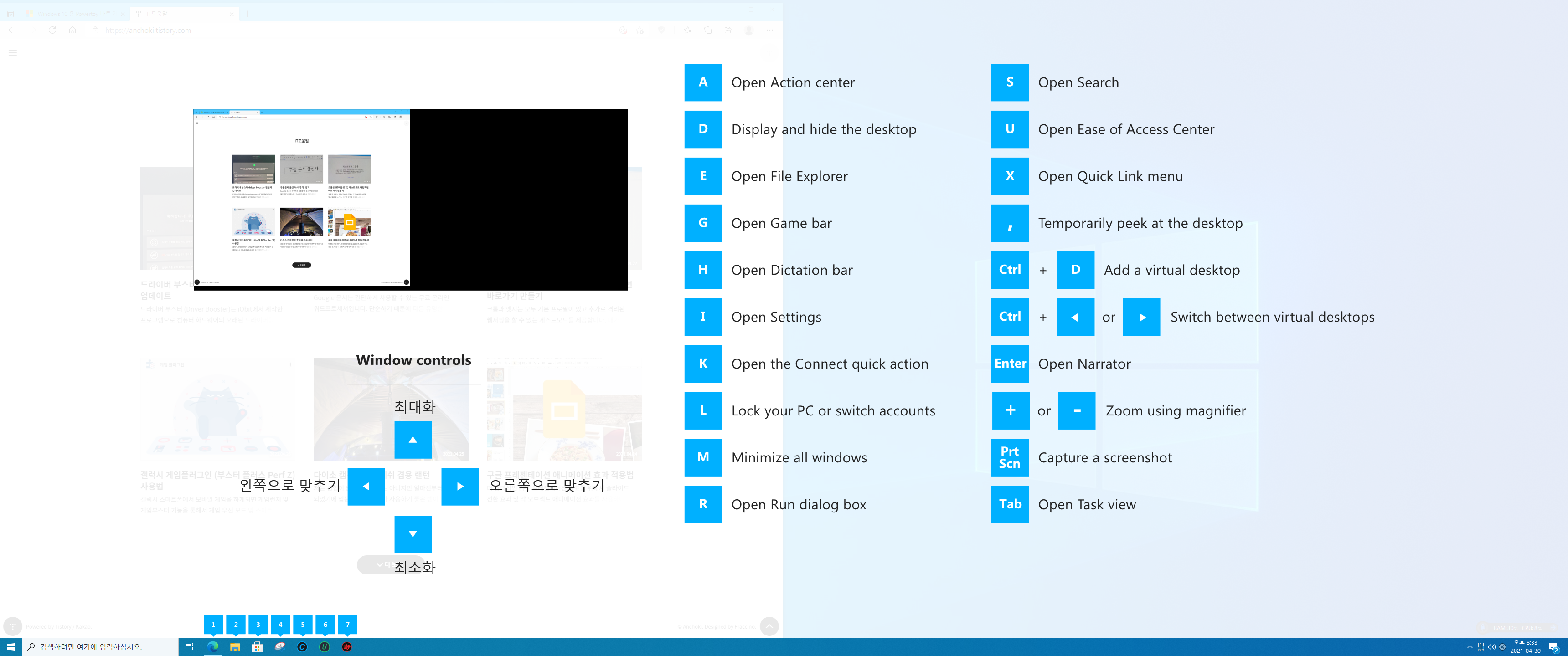Viewport: 1568px width, 656px height.
Task: Click the right arrow snap-right key
Action: 459,486
